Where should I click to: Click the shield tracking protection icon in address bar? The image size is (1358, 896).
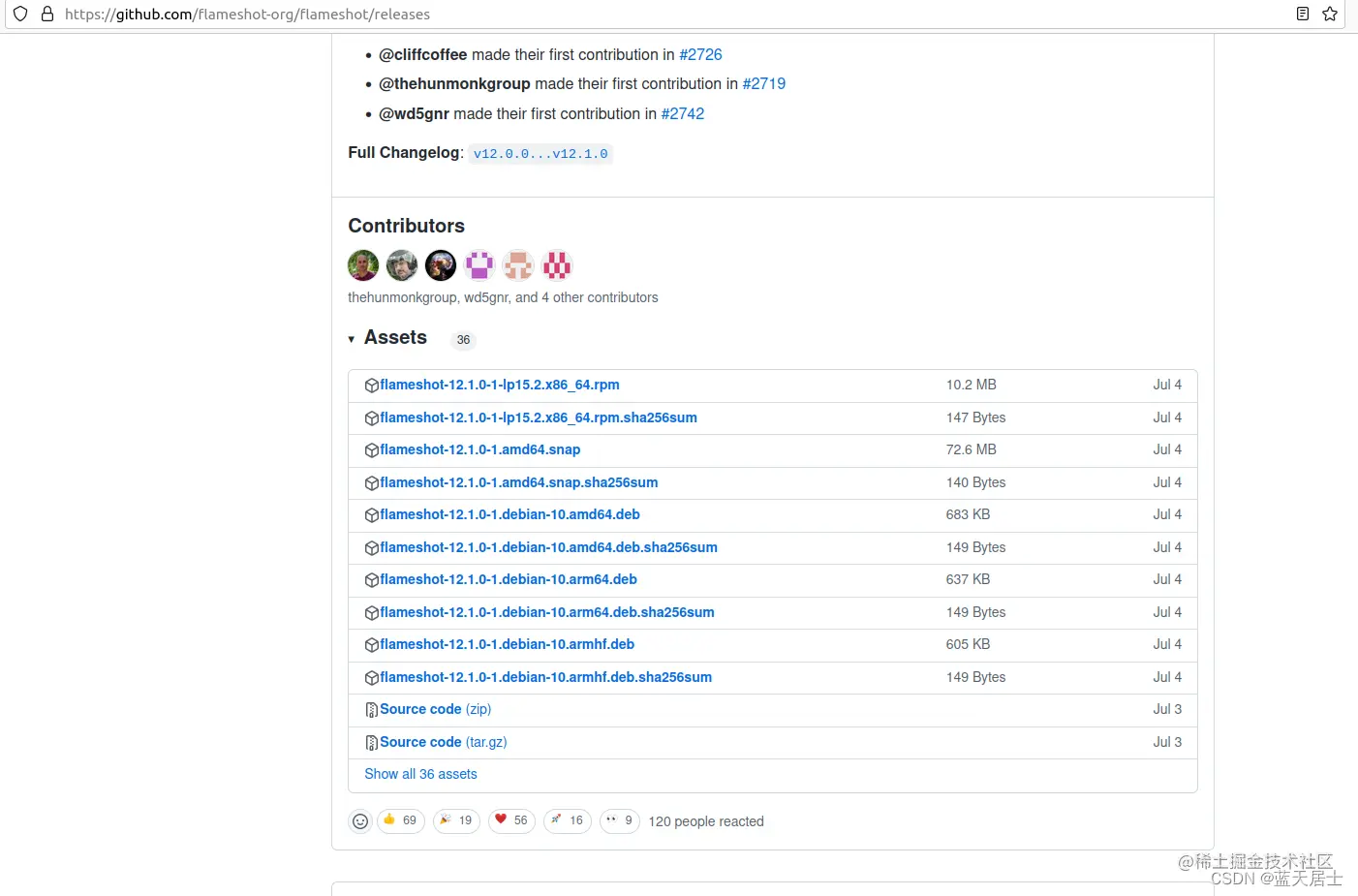[20, 14]
